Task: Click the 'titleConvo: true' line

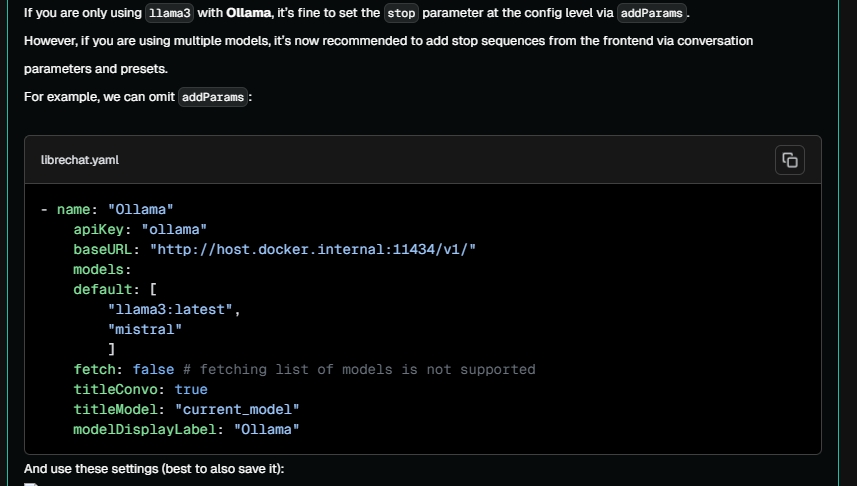Action: coord(140,389)
